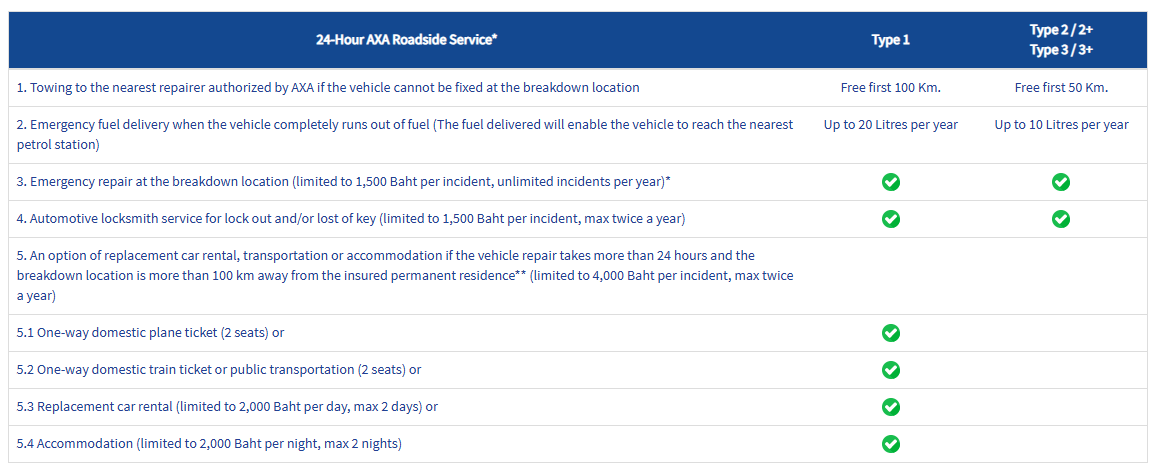Click the 24-Hour AXA Roadside Service heading
The width and height of the screenshot is (1153, 472).
coord(407,41)
